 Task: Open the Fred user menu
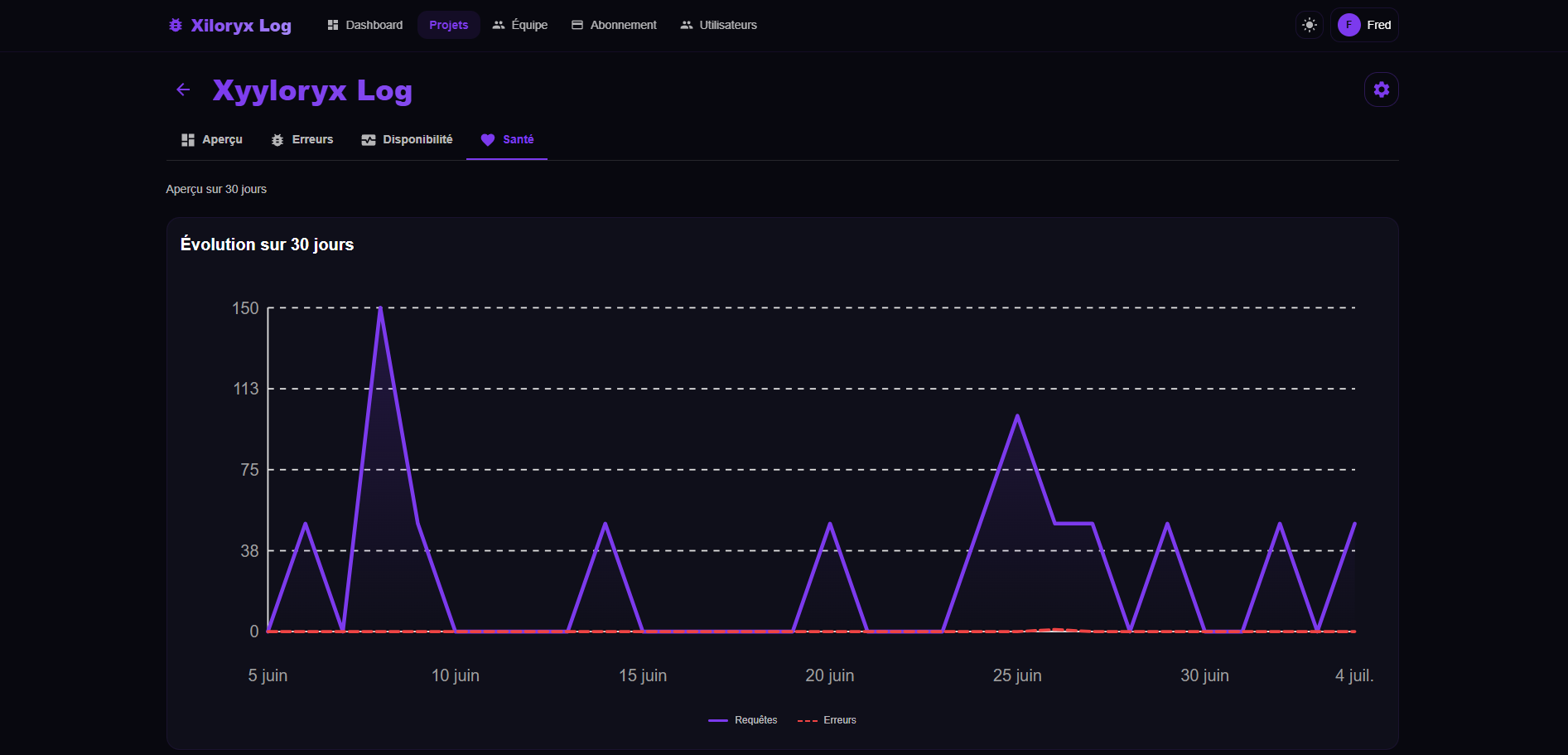click(x=1364, y=25)
